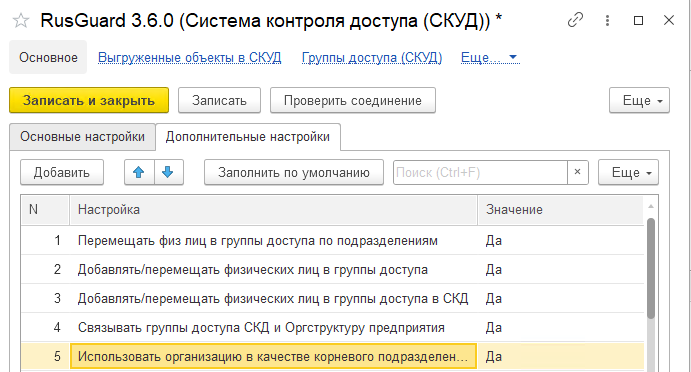This screenshot has height=372, width=691.
Task: Expand the Еще navigation dropdown link
Action: click(490, 58)
